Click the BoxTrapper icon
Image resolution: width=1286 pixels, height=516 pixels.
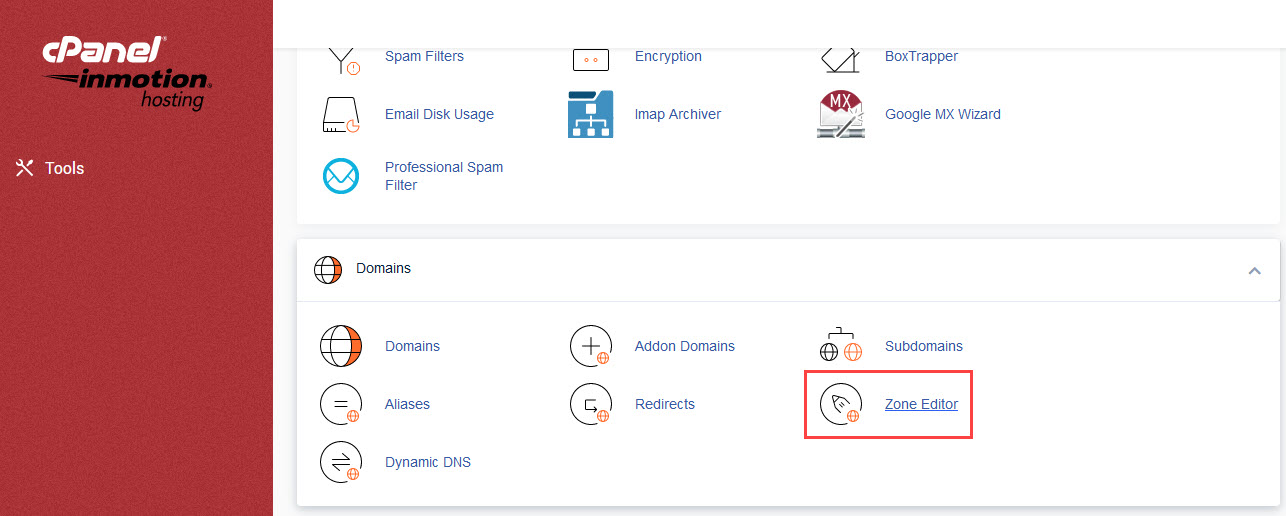840,58
